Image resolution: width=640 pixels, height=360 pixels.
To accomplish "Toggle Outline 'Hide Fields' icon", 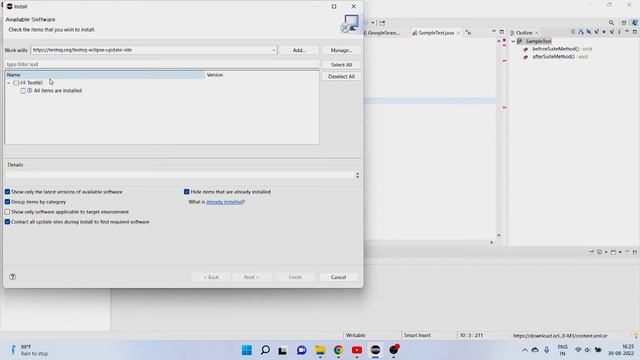I will [x=589, y=32].
